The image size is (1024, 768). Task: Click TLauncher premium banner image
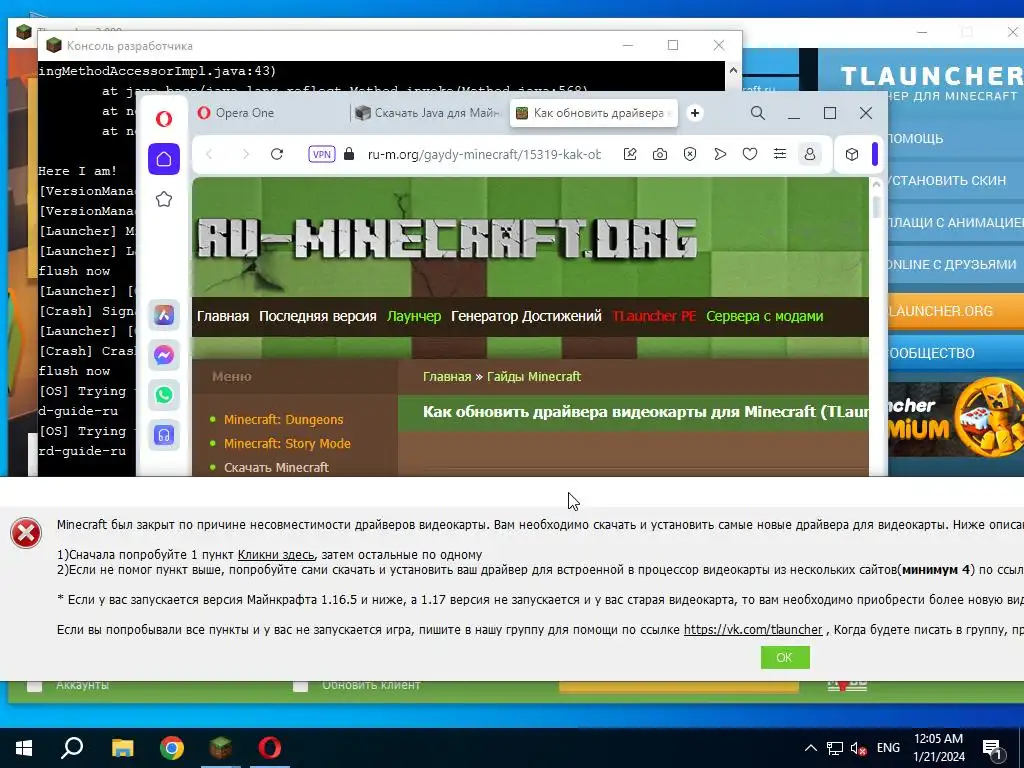click(955, 419)
